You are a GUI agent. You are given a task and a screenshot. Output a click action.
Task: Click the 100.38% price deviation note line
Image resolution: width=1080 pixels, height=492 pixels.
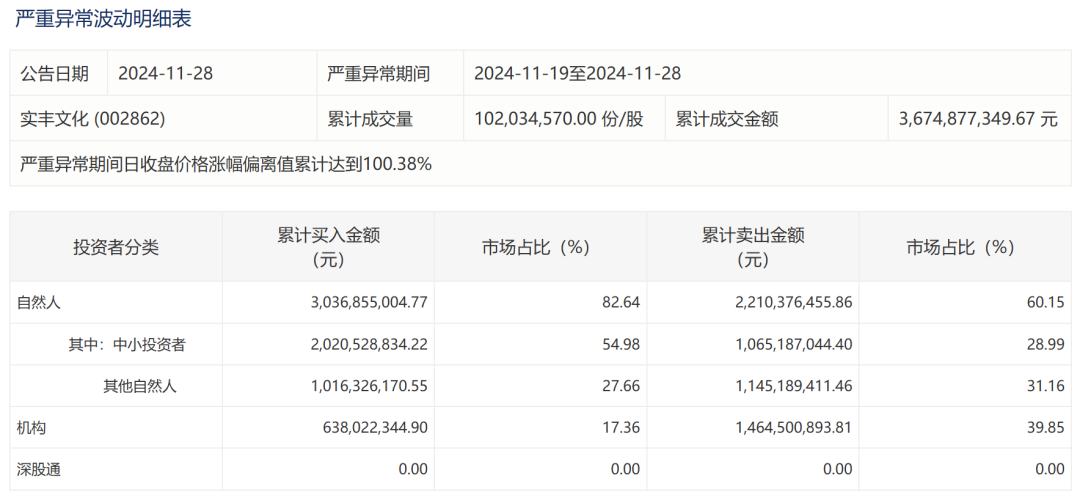226,164
